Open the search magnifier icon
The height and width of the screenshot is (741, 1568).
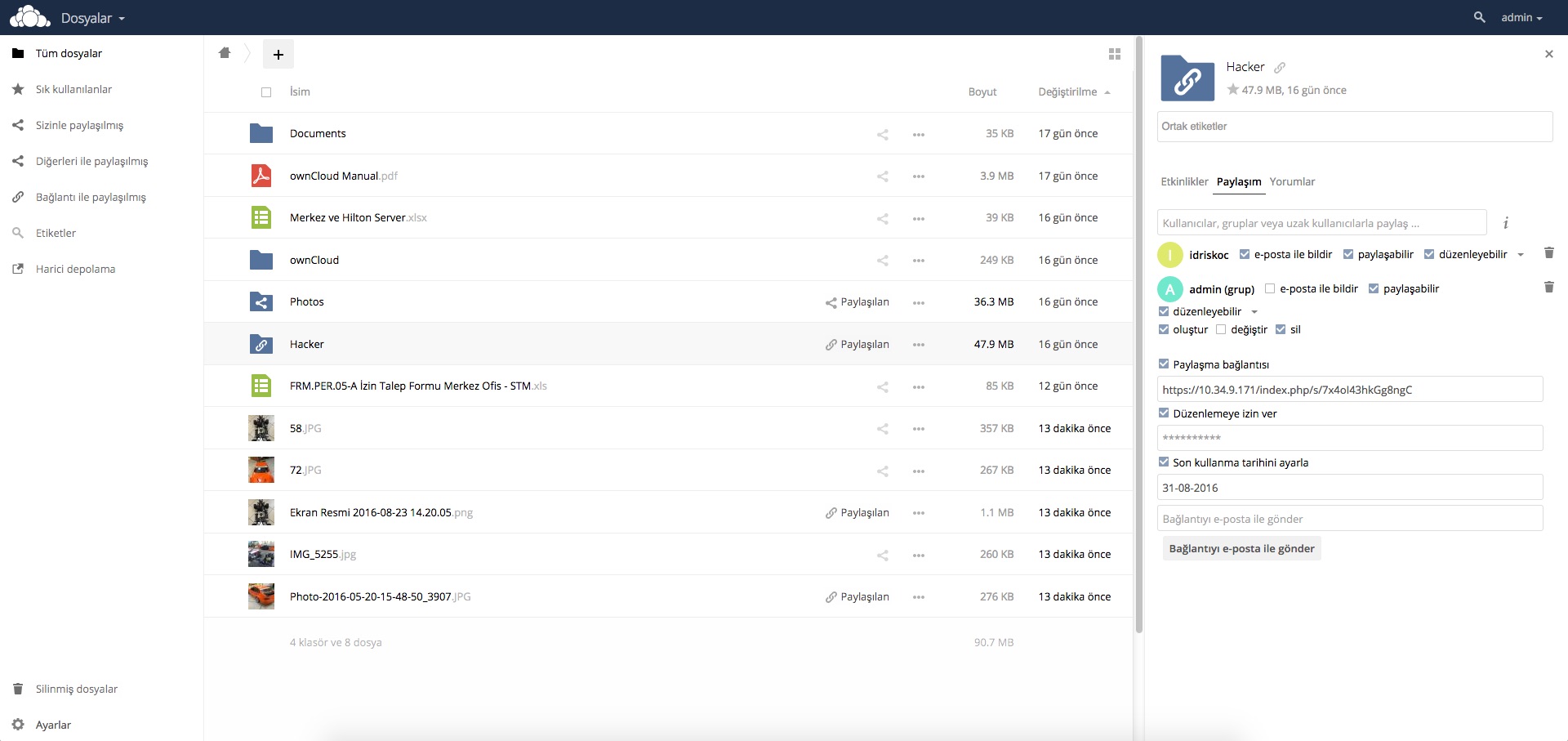[1479, 17]
